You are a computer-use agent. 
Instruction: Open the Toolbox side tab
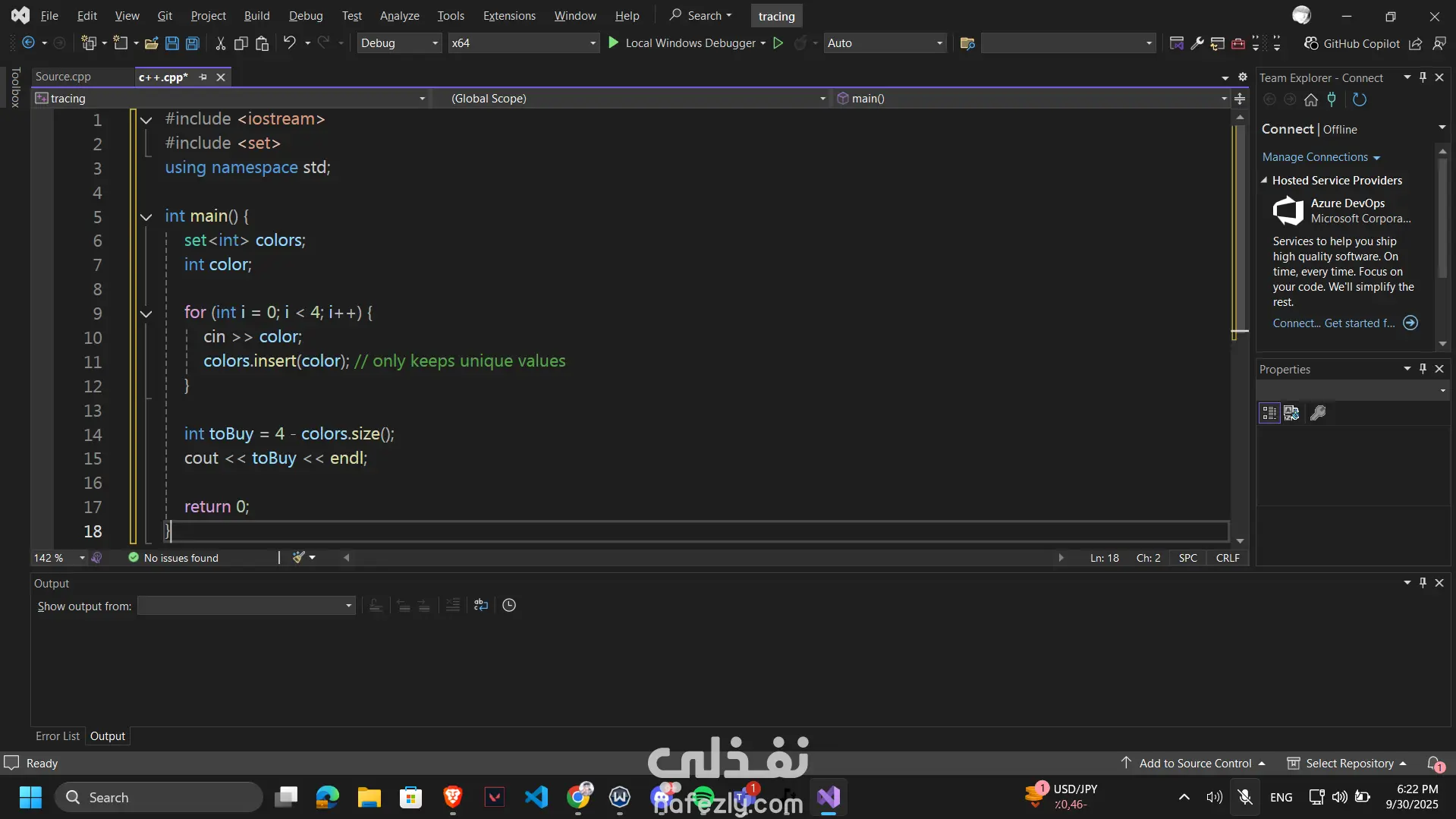tap(15, 87)
